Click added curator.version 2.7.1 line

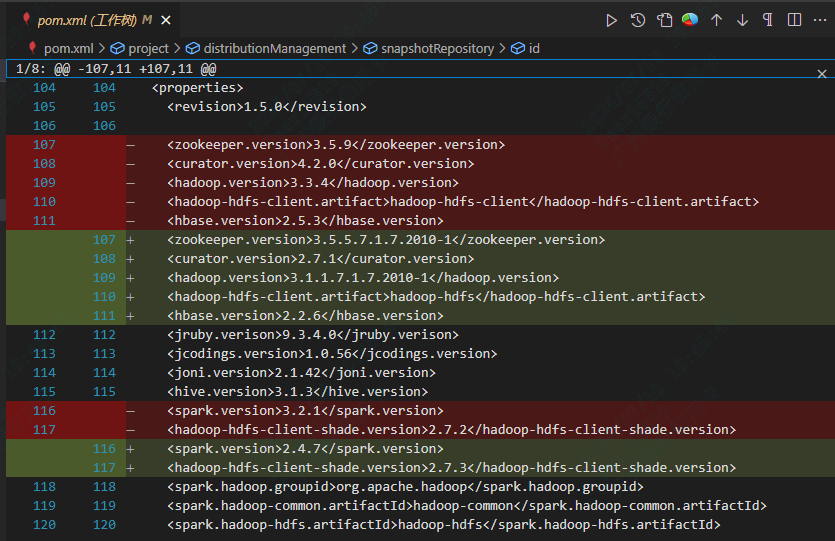point(320,259)
